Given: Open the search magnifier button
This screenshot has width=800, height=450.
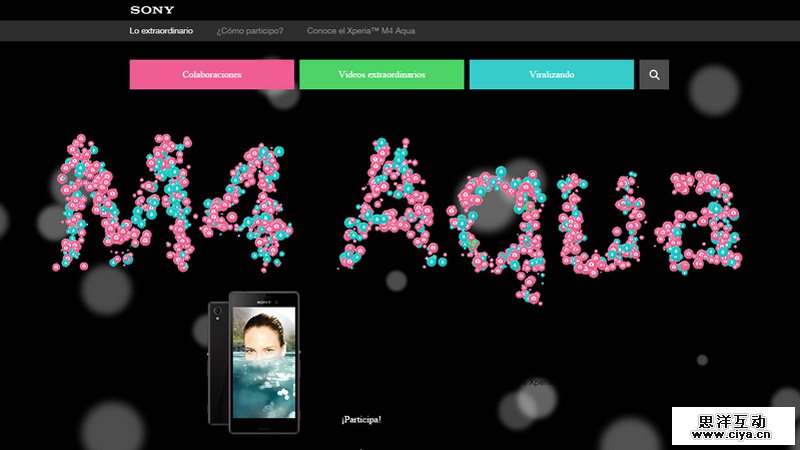Looking at the screenshot, I should pyautogui.click(x=654, y=74).
